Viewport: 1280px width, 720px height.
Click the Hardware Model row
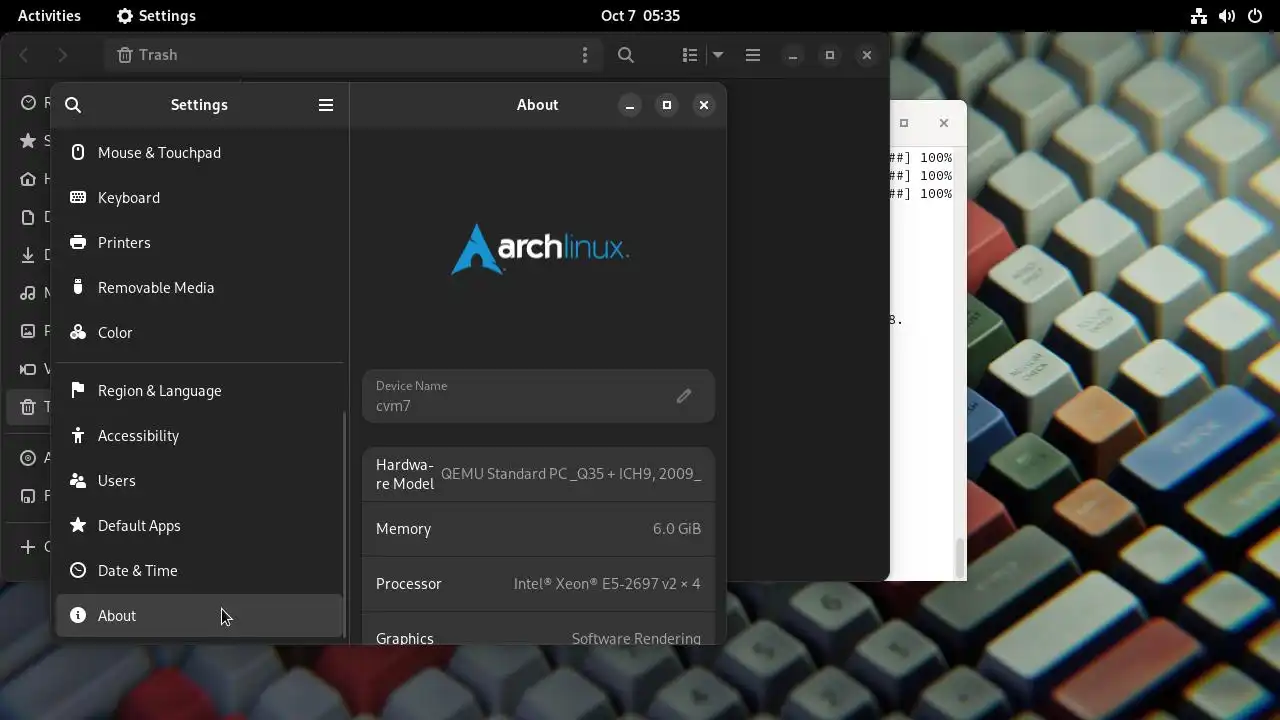pyautogui.click(x=538, y=474)
